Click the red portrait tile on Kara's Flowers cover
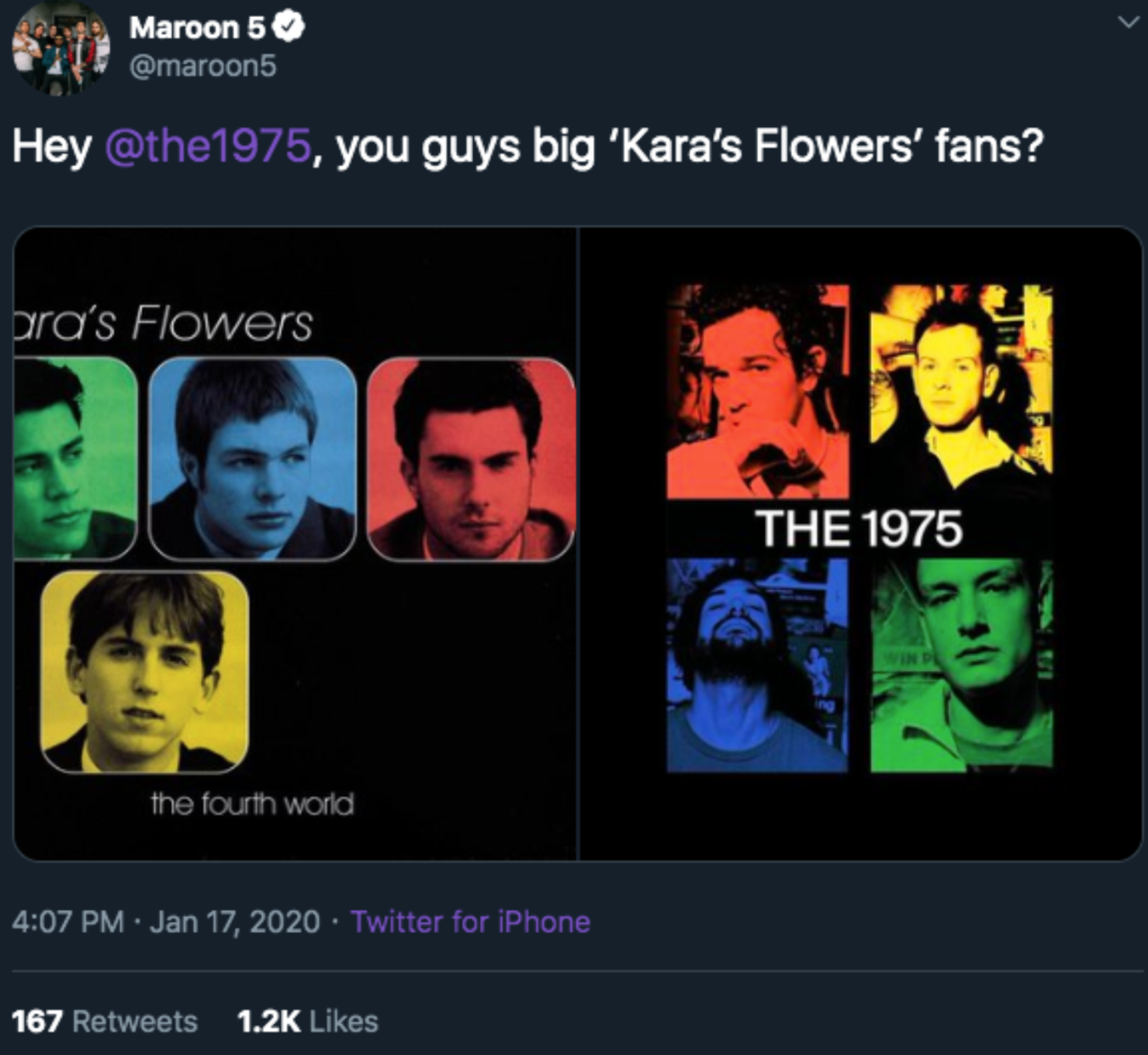The height and width of the screenshot is (1055, 1148). click(471, 458)
